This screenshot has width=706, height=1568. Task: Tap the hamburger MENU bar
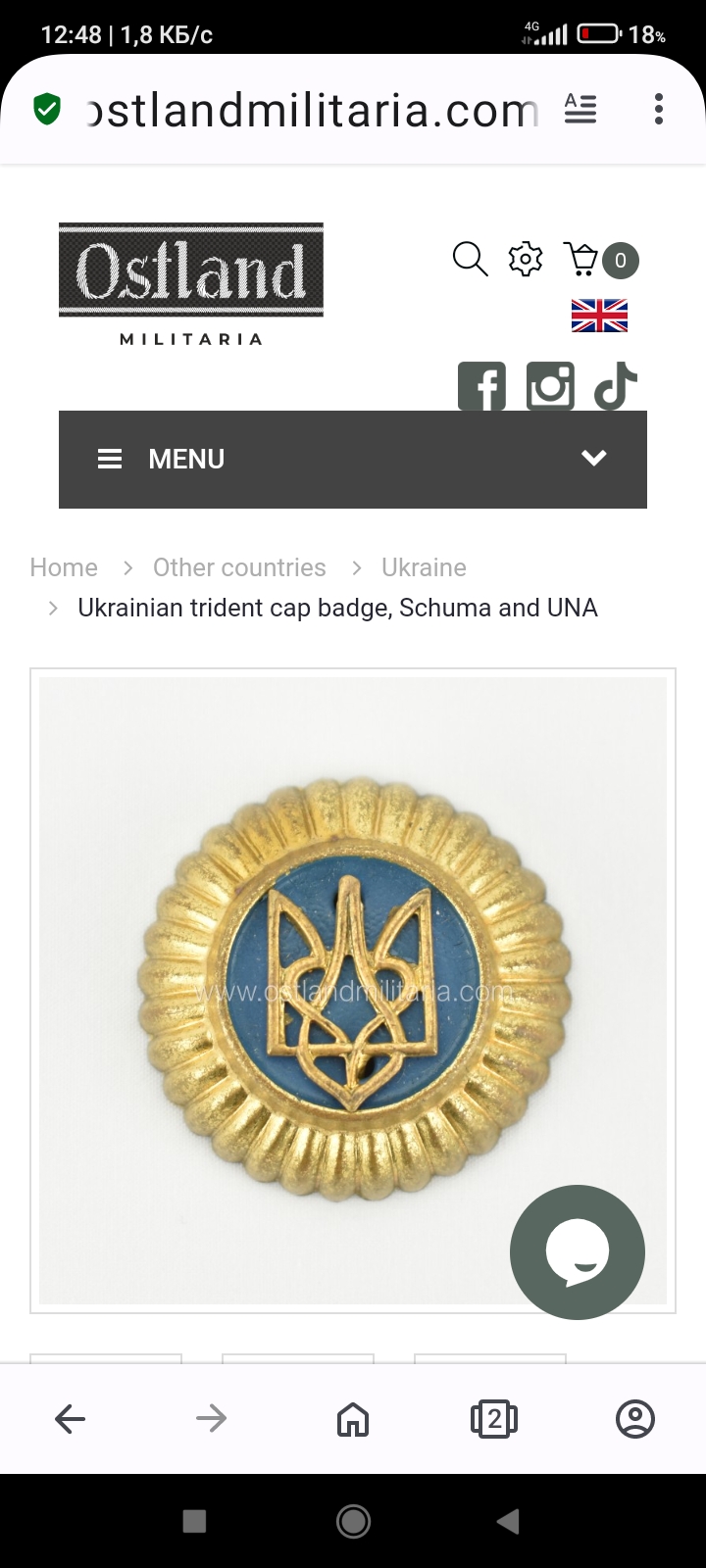tap(162, 459)
